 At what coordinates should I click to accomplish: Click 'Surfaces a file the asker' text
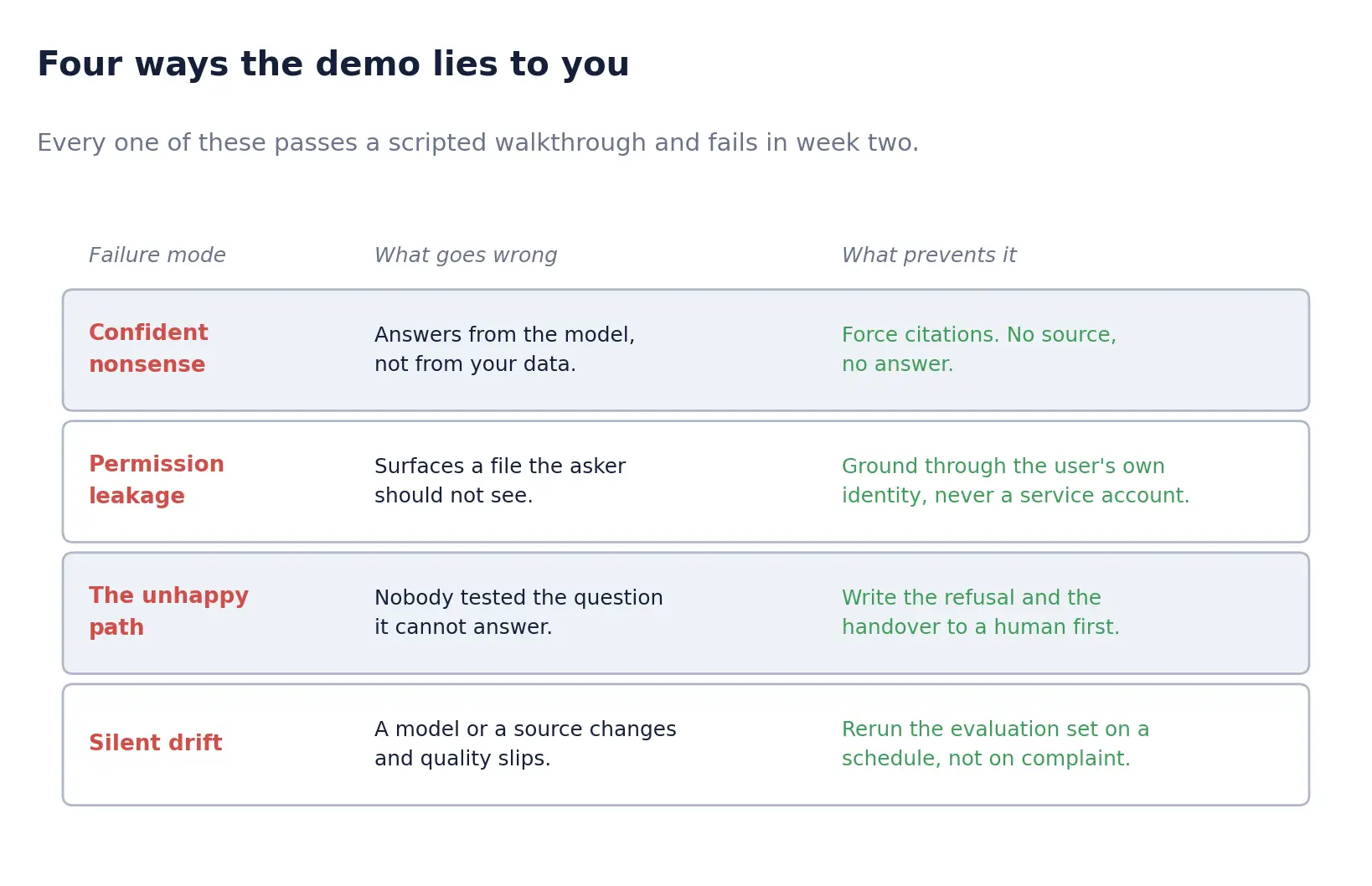(x=500, y=481)
